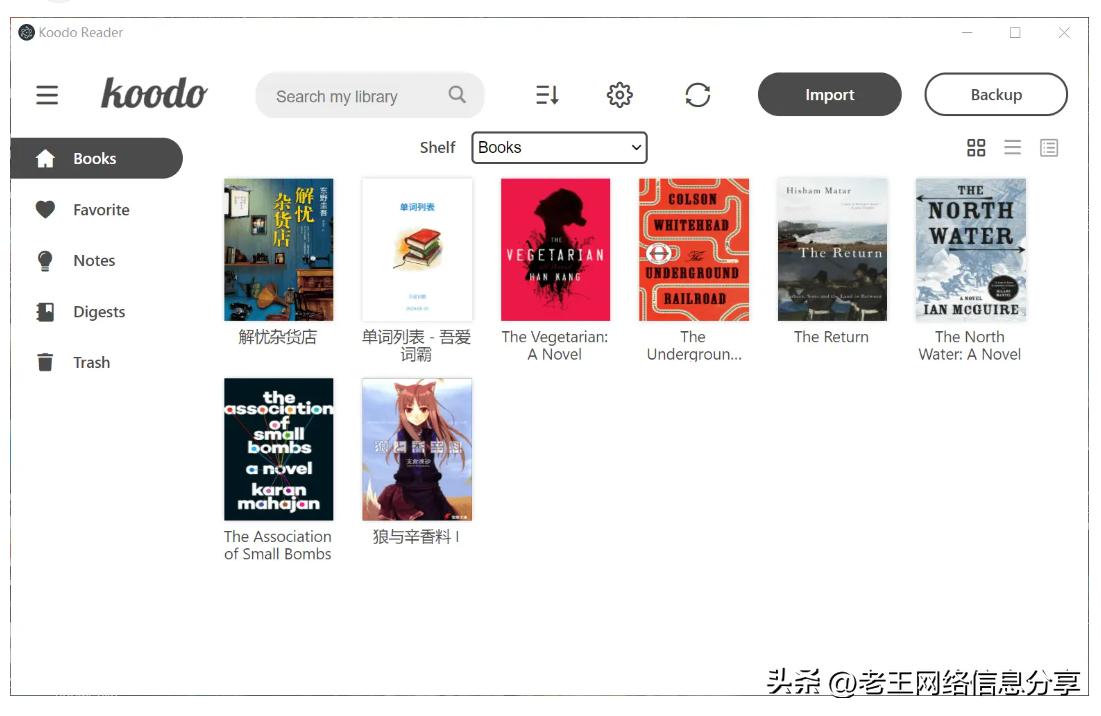Screen dimensions: 1101x716
Task: Switch library to detail view
Action: pos(1049,147)
